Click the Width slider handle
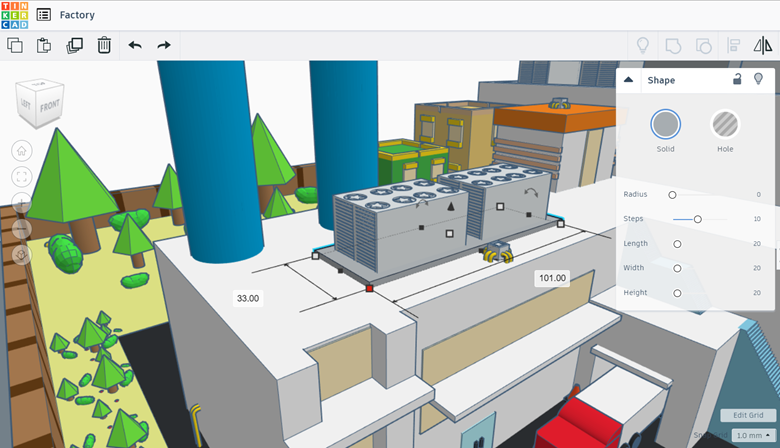The image size is (780, 448). [x=677, y=269]
